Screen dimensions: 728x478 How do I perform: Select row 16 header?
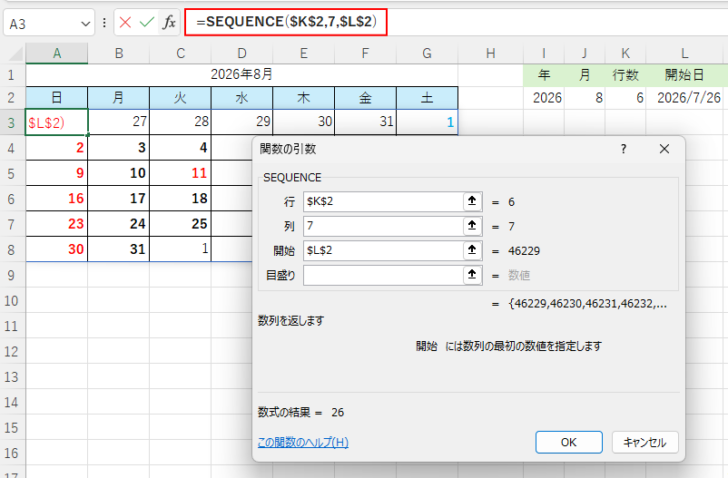pyautogui.click(x=11, y=453)
